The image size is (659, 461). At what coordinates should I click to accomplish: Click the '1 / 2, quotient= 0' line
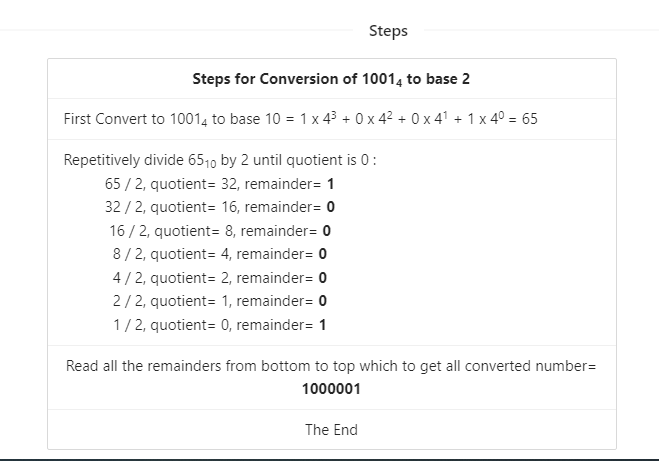(x=220, y=325)
